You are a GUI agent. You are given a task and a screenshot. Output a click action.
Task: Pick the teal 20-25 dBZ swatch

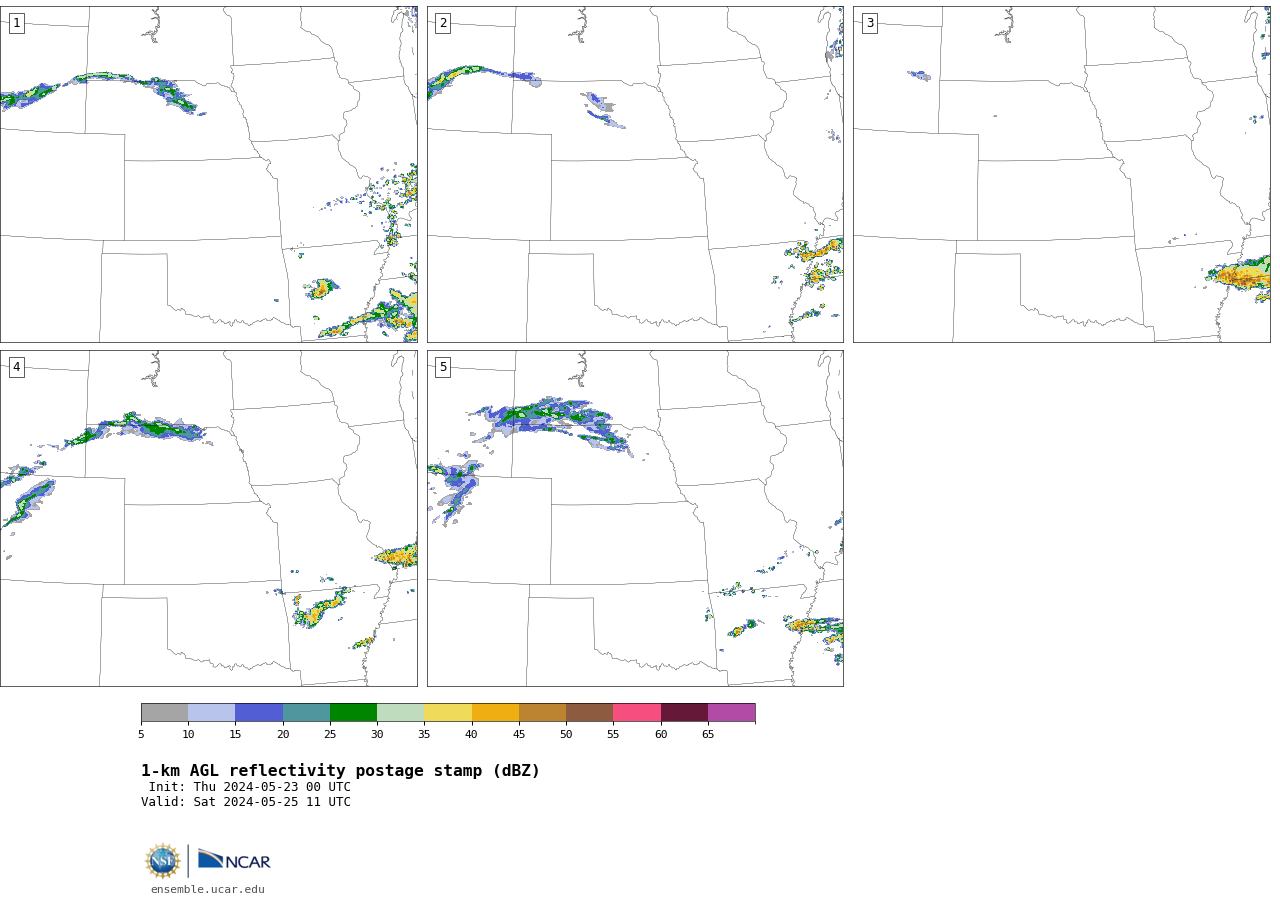click(306, 712)
